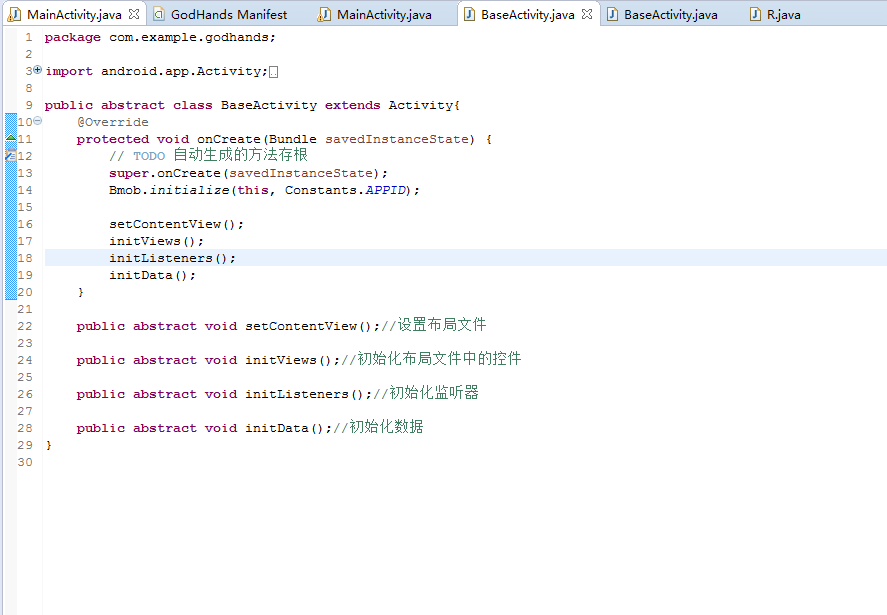Click file icon of second MainActivity.java tab
887x615 pixels.
tap(325, 15)
